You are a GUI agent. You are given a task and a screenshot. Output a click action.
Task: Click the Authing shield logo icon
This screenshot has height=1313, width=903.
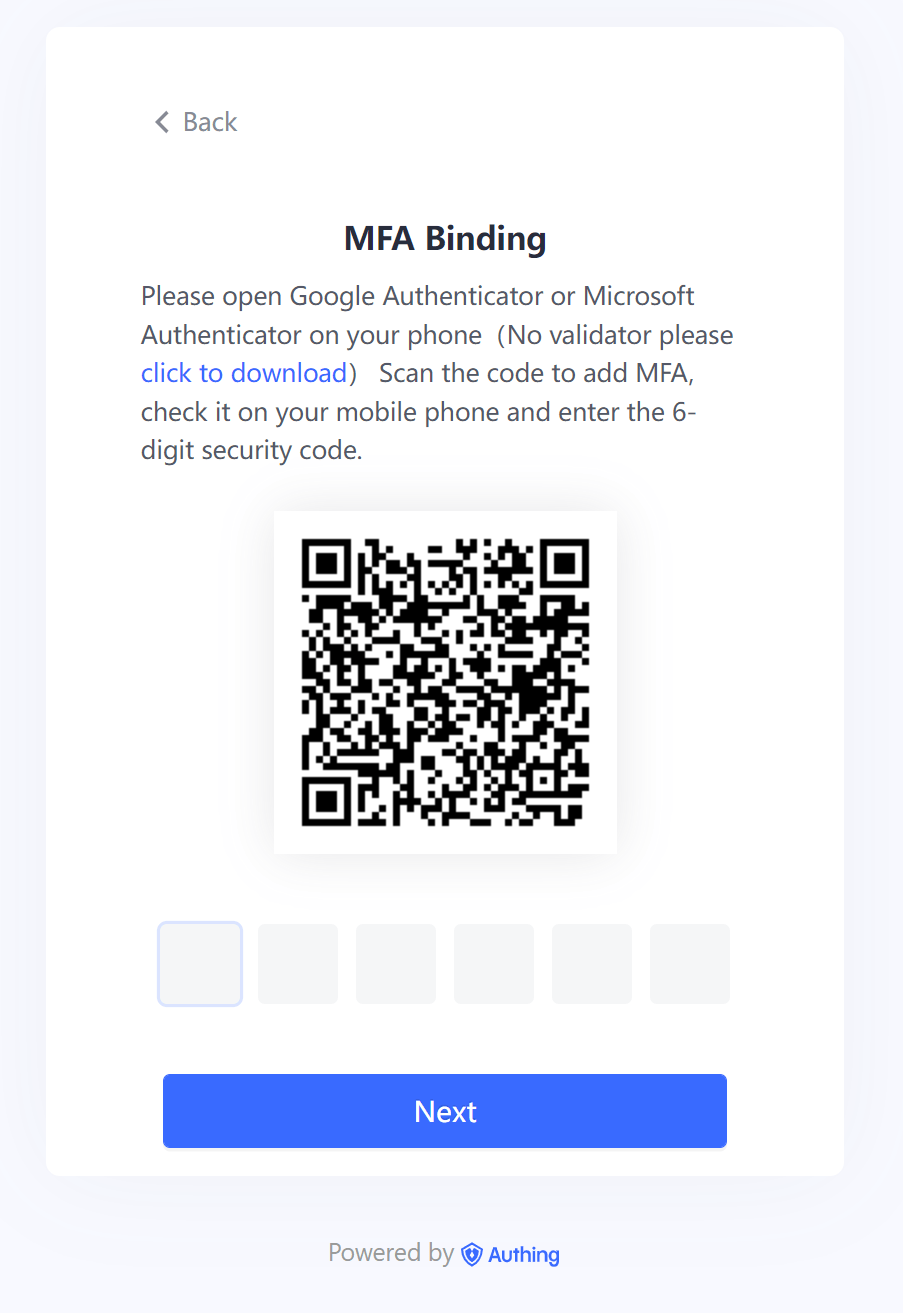coord(472,1254)
